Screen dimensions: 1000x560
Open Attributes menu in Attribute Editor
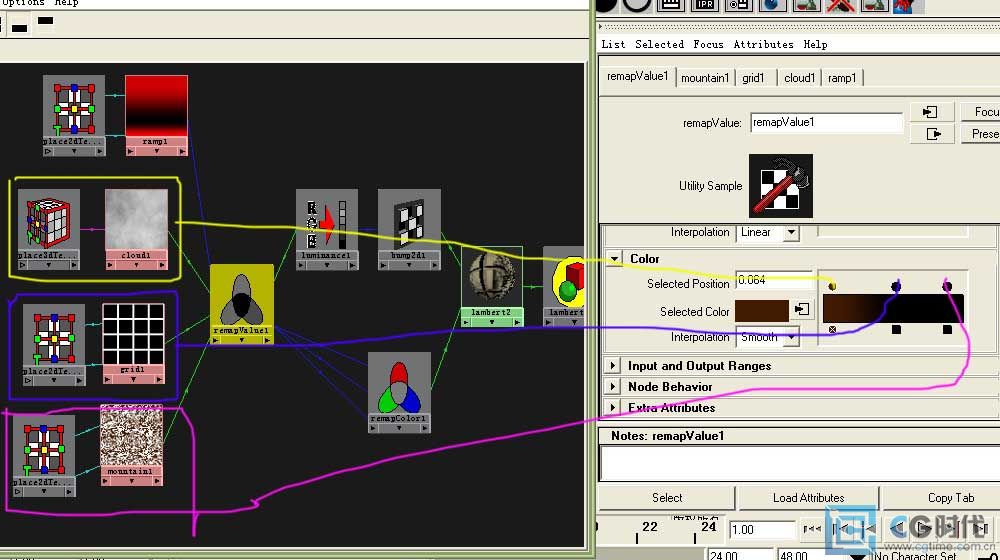(x=763, y=44)
